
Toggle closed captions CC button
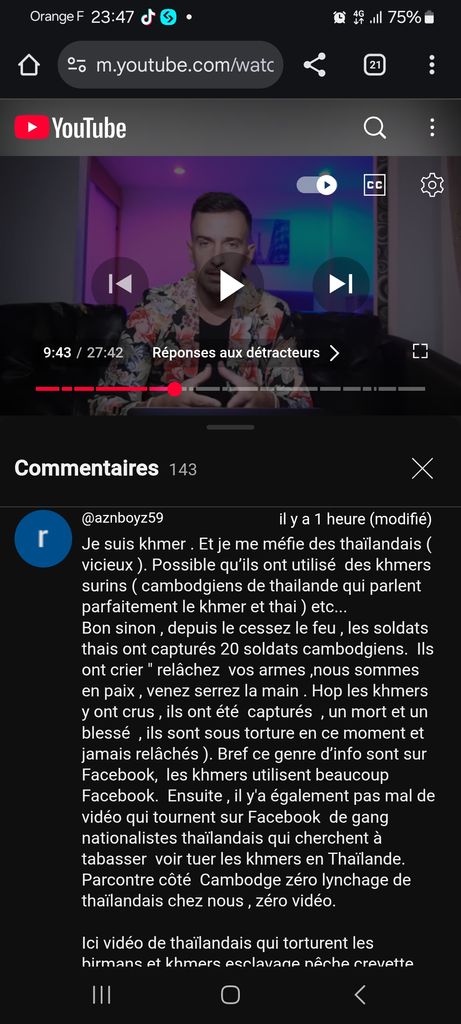(375, 185)
